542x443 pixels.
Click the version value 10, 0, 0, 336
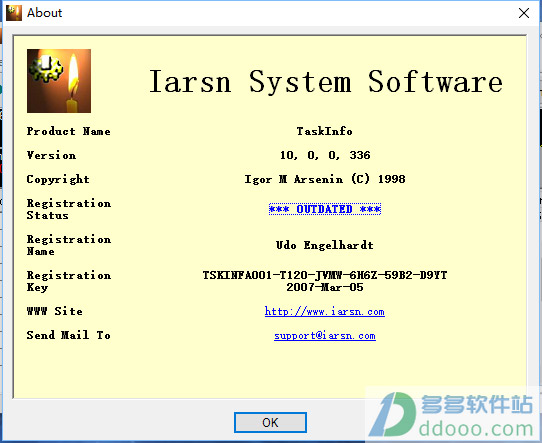tap(325, 155)
